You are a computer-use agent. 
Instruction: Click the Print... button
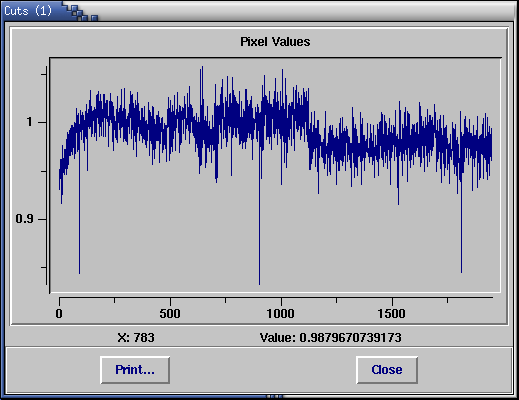click(x=135, y=370)
